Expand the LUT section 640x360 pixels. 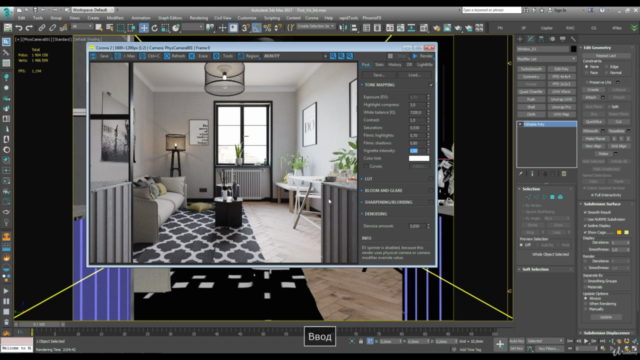coord(368,179)
